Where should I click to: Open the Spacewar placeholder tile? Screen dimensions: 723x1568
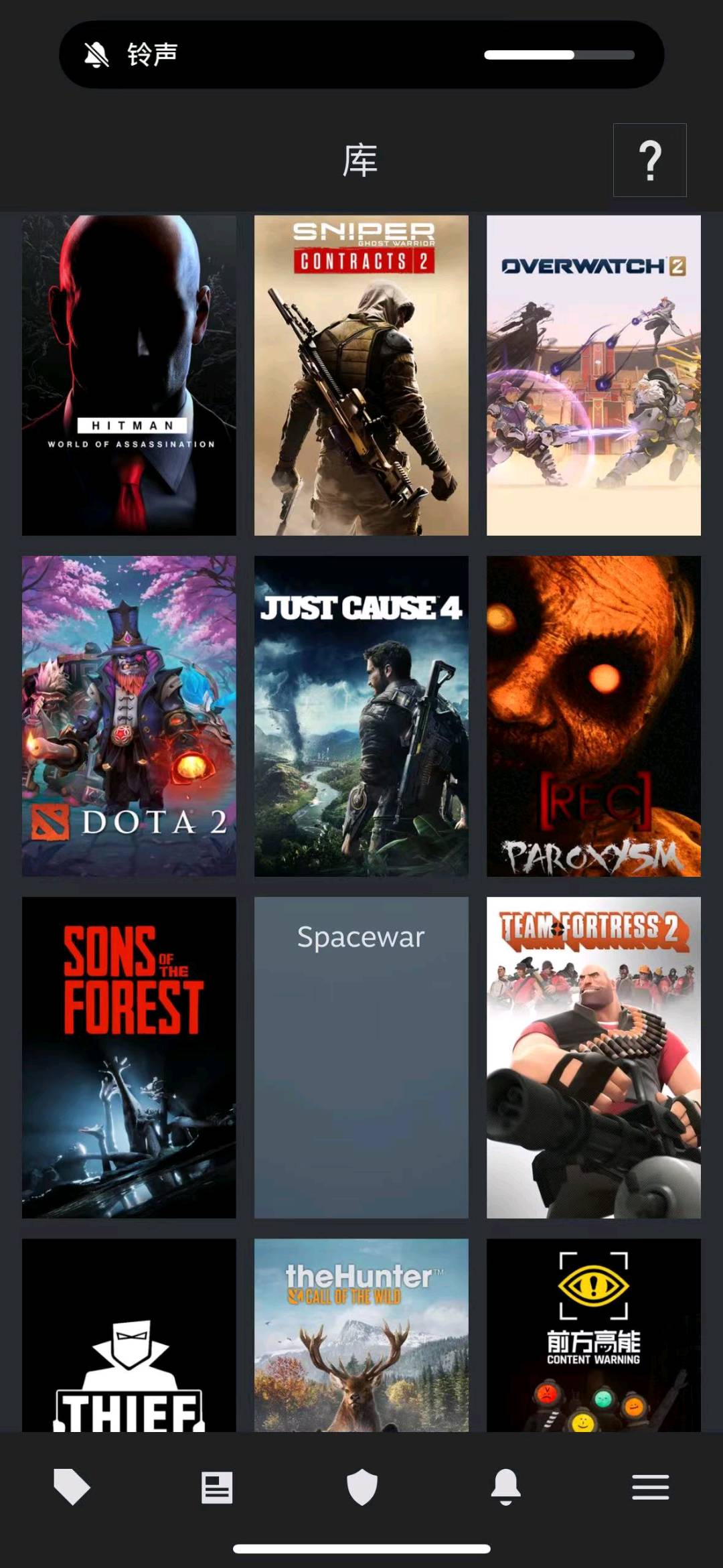tap(361, 1058)
